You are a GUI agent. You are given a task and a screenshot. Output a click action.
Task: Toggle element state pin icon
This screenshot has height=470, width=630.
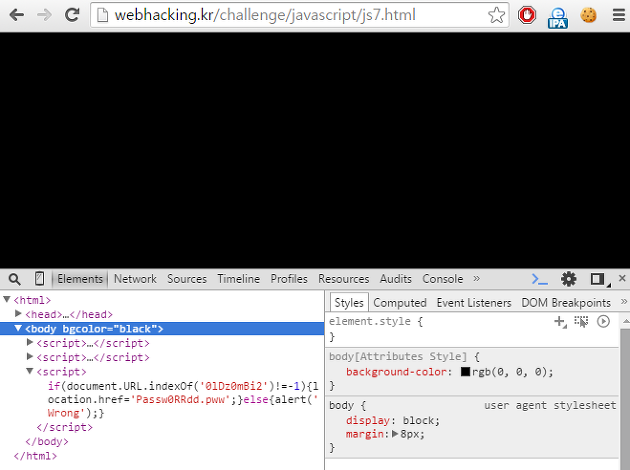click(x=581, y=321)
